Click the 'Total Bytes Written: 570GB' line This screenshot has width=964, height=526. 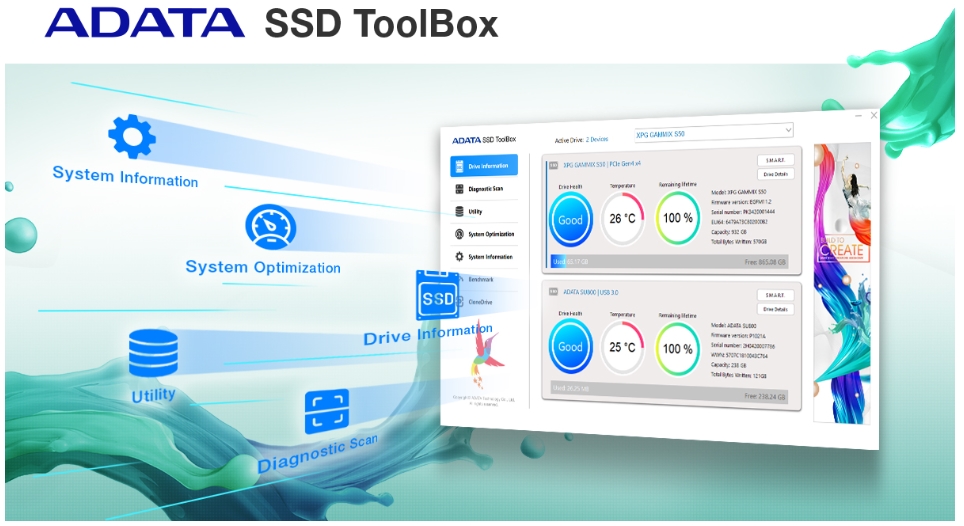click(738, 241)
